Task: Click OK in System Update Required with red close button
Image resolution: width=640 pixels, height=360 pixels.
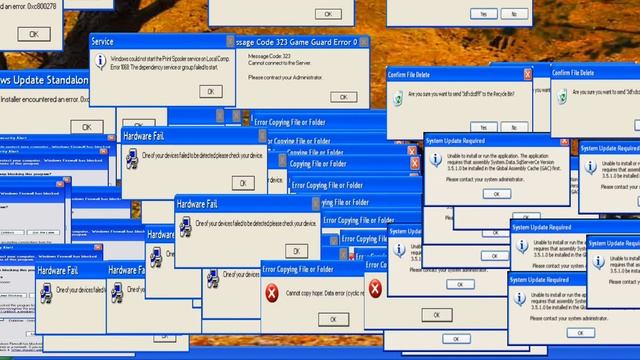Action: pyautogui.click(x=497, y=194)
